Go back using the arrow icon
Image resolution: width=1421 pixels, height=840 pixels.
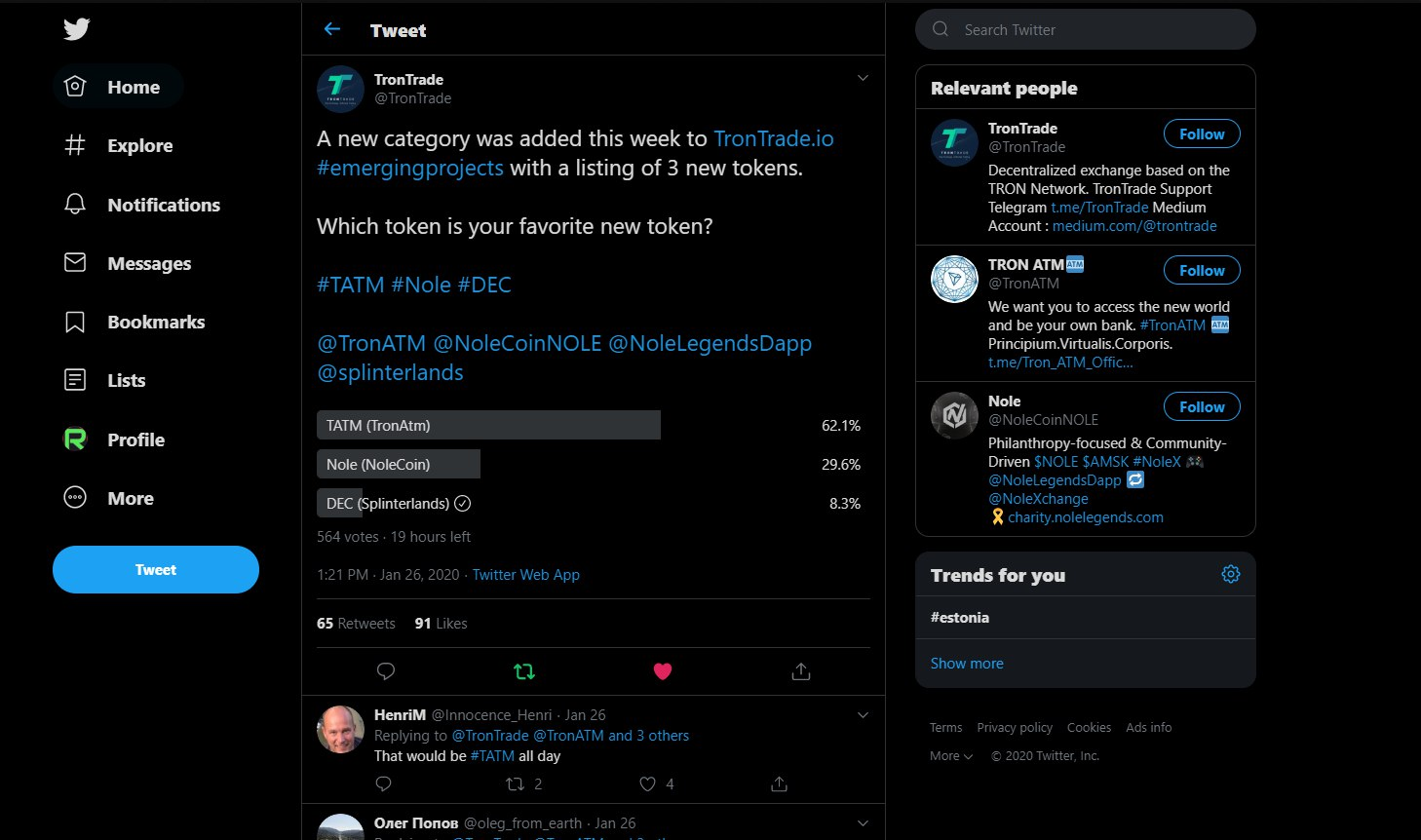[332, 29]
